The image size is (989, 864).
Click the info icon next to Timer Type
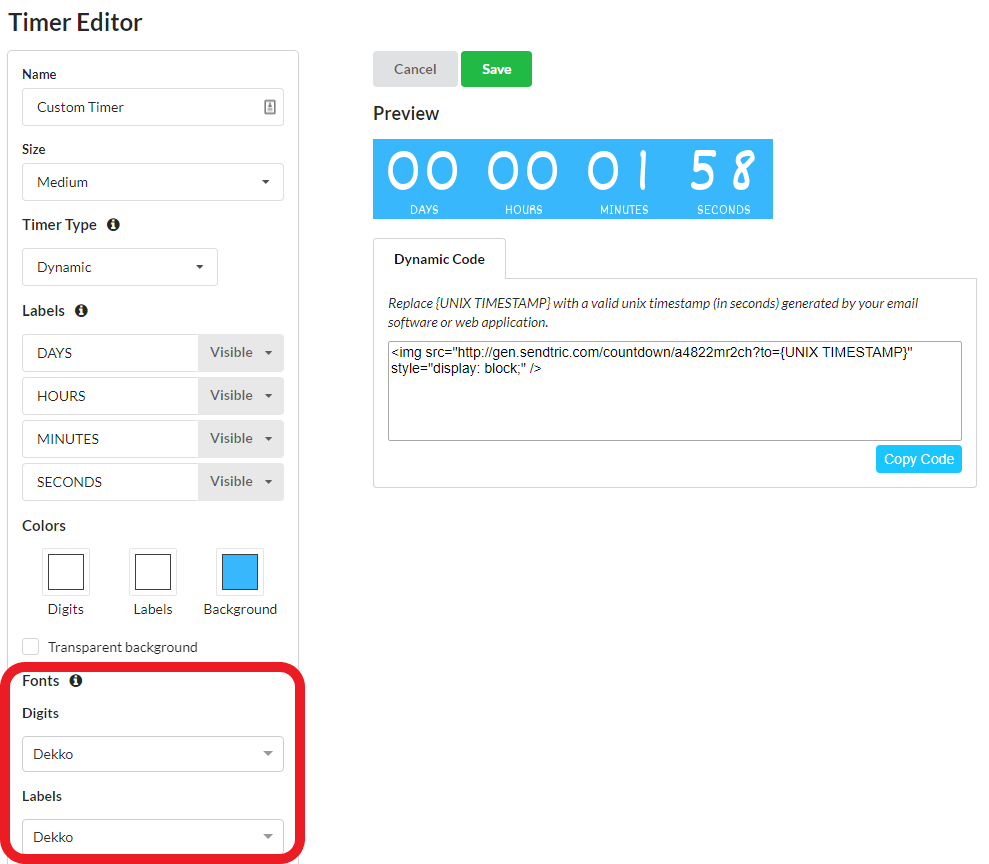coord(113,225)
